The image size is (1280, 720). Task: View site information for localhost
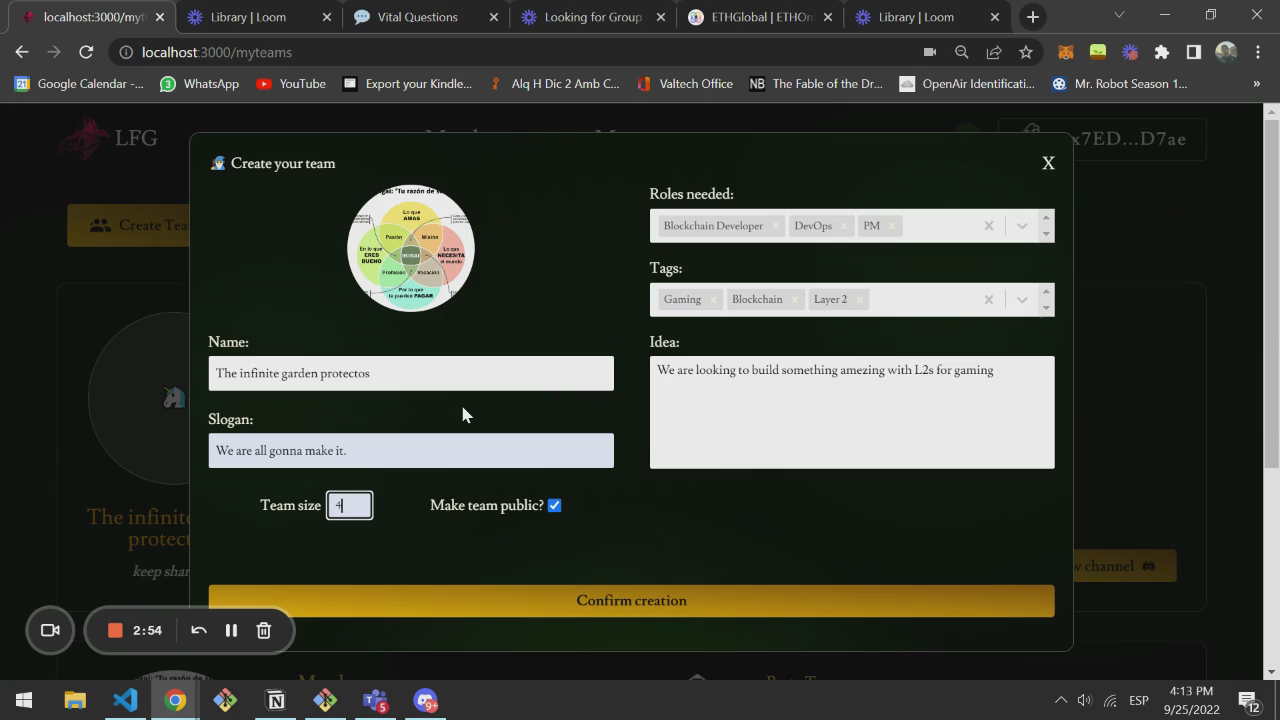[x=125, y=52]
